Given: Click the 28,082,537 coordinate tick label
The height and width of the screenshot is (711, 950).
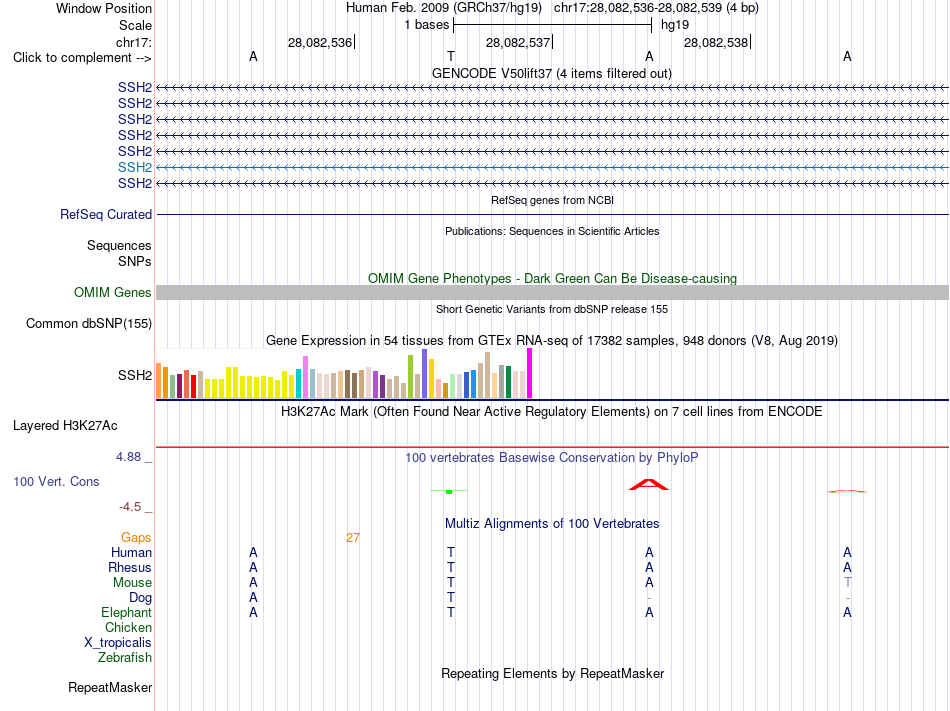Looking at the screenshot, I should [518, 42].
